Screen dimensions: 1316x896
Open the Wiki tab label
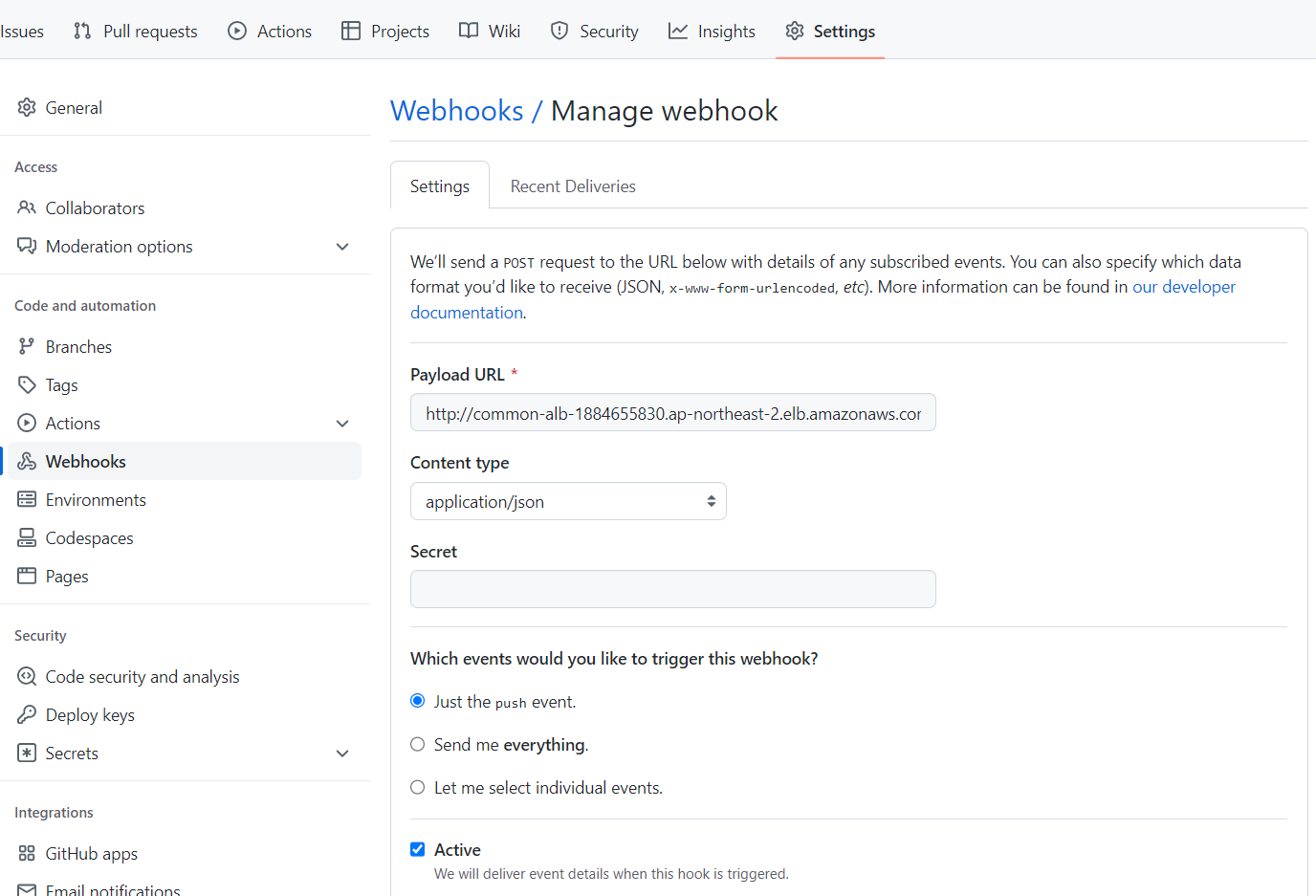[504, 31]
